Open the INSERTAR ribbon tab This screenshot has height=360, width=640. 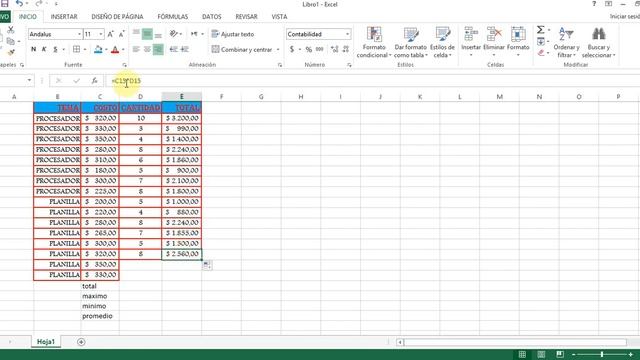64,17
